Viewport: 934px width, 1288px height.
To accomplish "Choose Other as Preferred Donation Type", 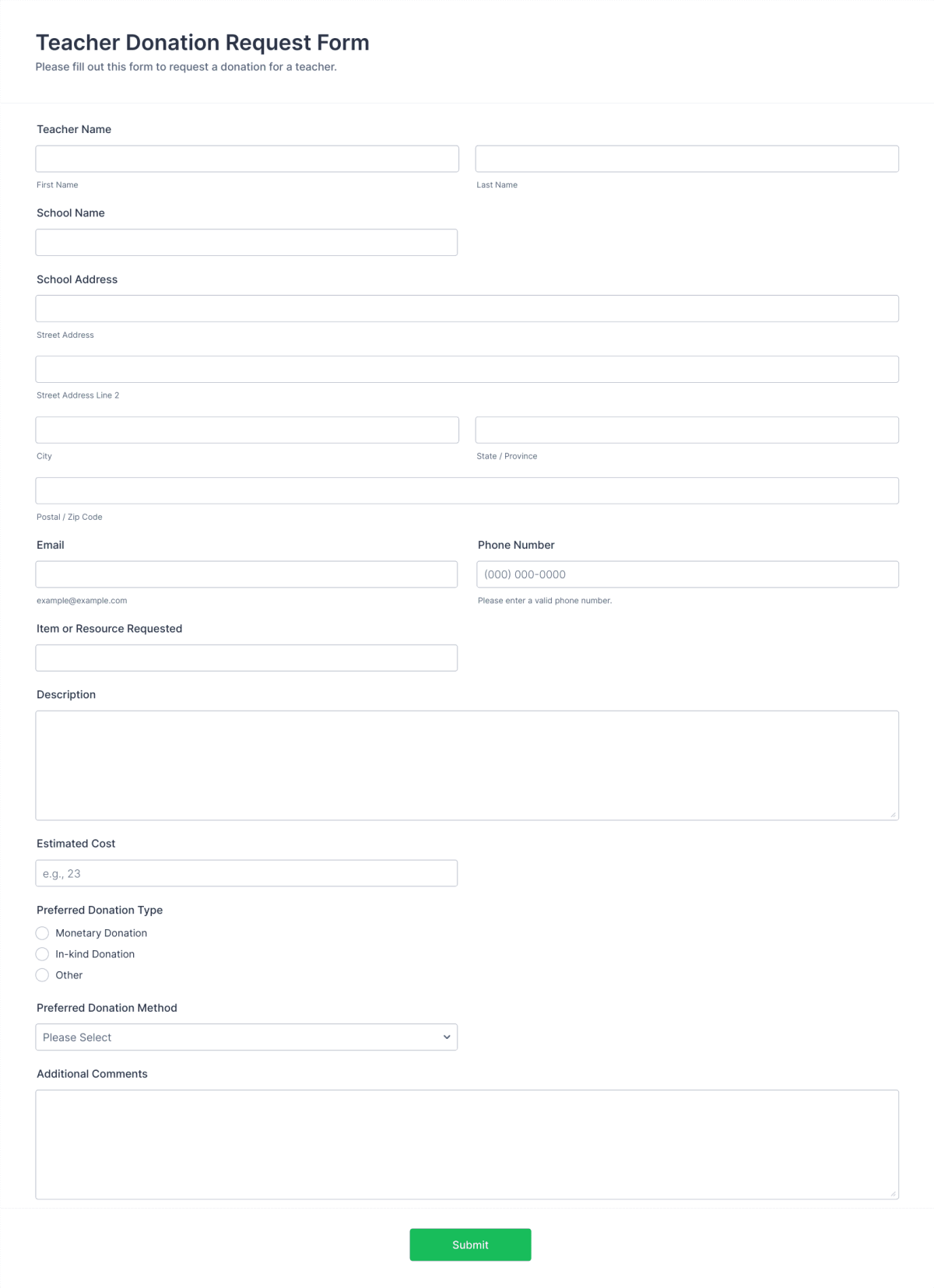I will pos(42,974).
